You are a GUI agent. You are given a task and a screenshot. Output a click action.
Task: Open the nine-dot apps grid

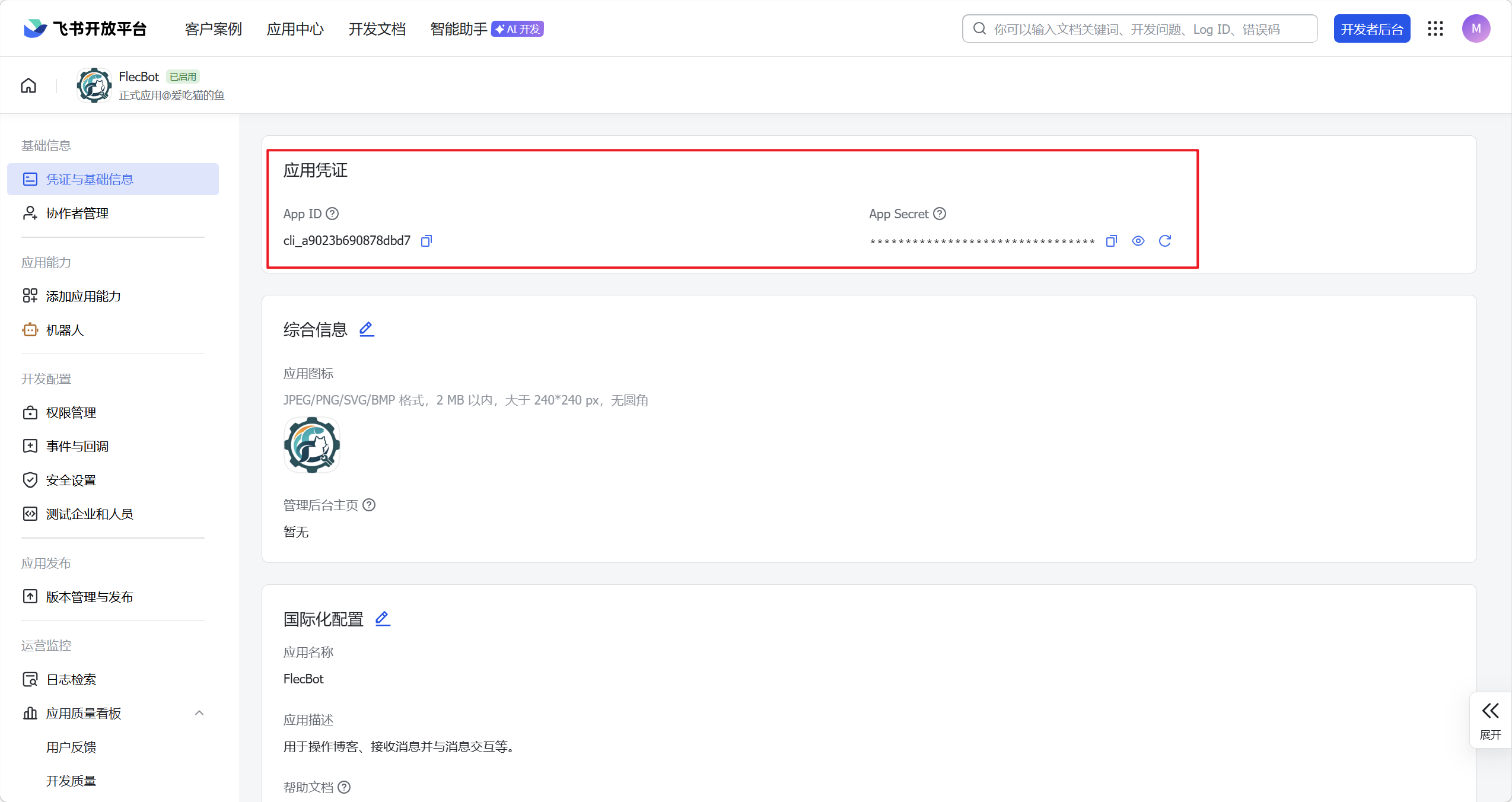pyautogui.click(x=1435, y=28)
